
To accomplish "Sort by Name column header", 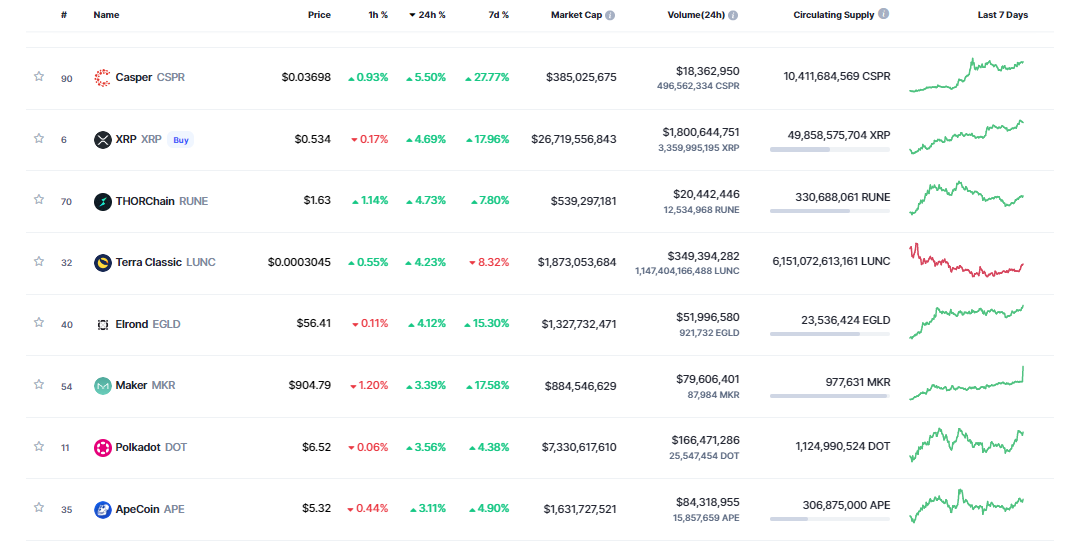I will coord(106,16).
